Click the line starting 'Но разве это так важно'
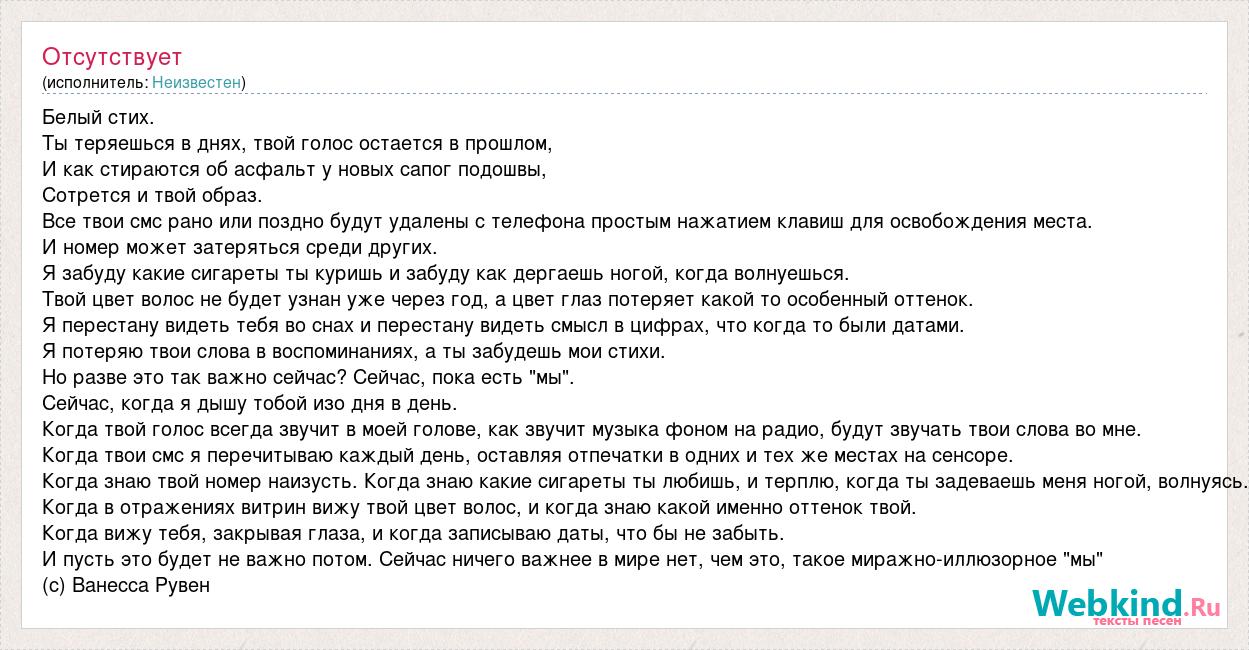This screenshot has height=650, width=1249. coord(309,377)
